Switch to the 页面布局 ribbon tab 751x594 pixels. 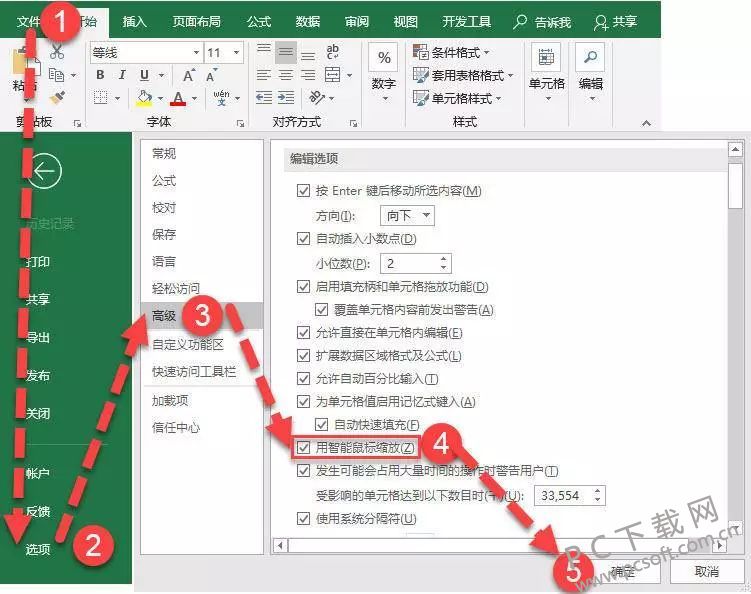pyautogui.click(x=196, y=22)
